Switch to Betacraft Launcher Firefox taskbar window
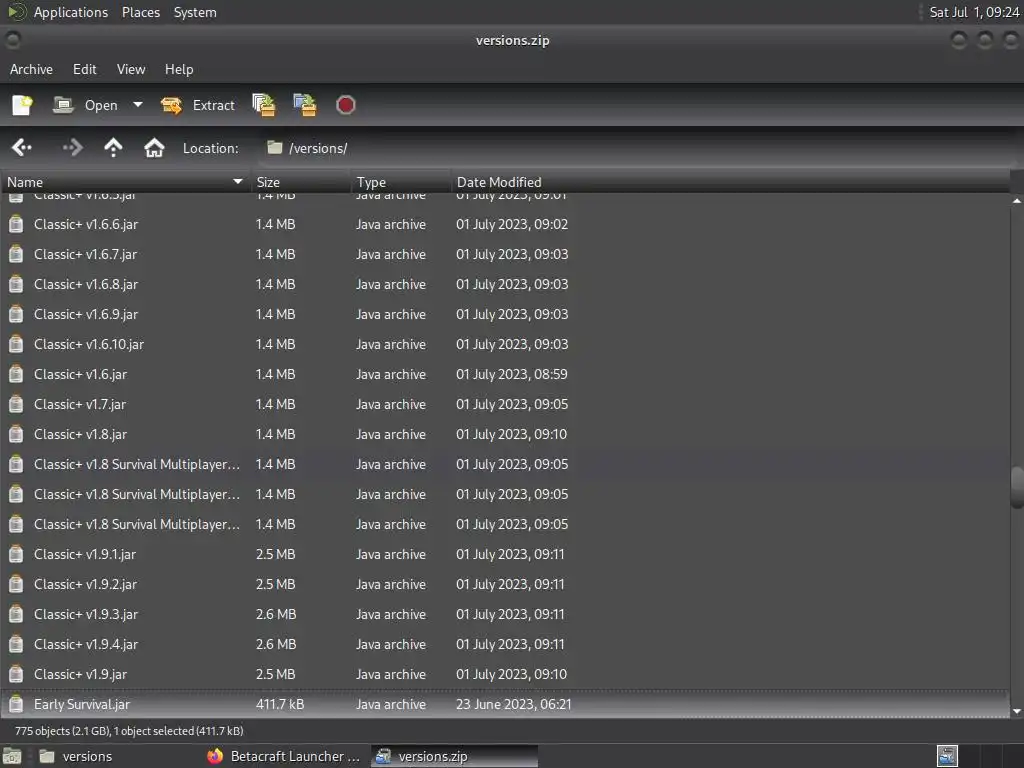Screen dimensions: 1024x768 (283, 756)
